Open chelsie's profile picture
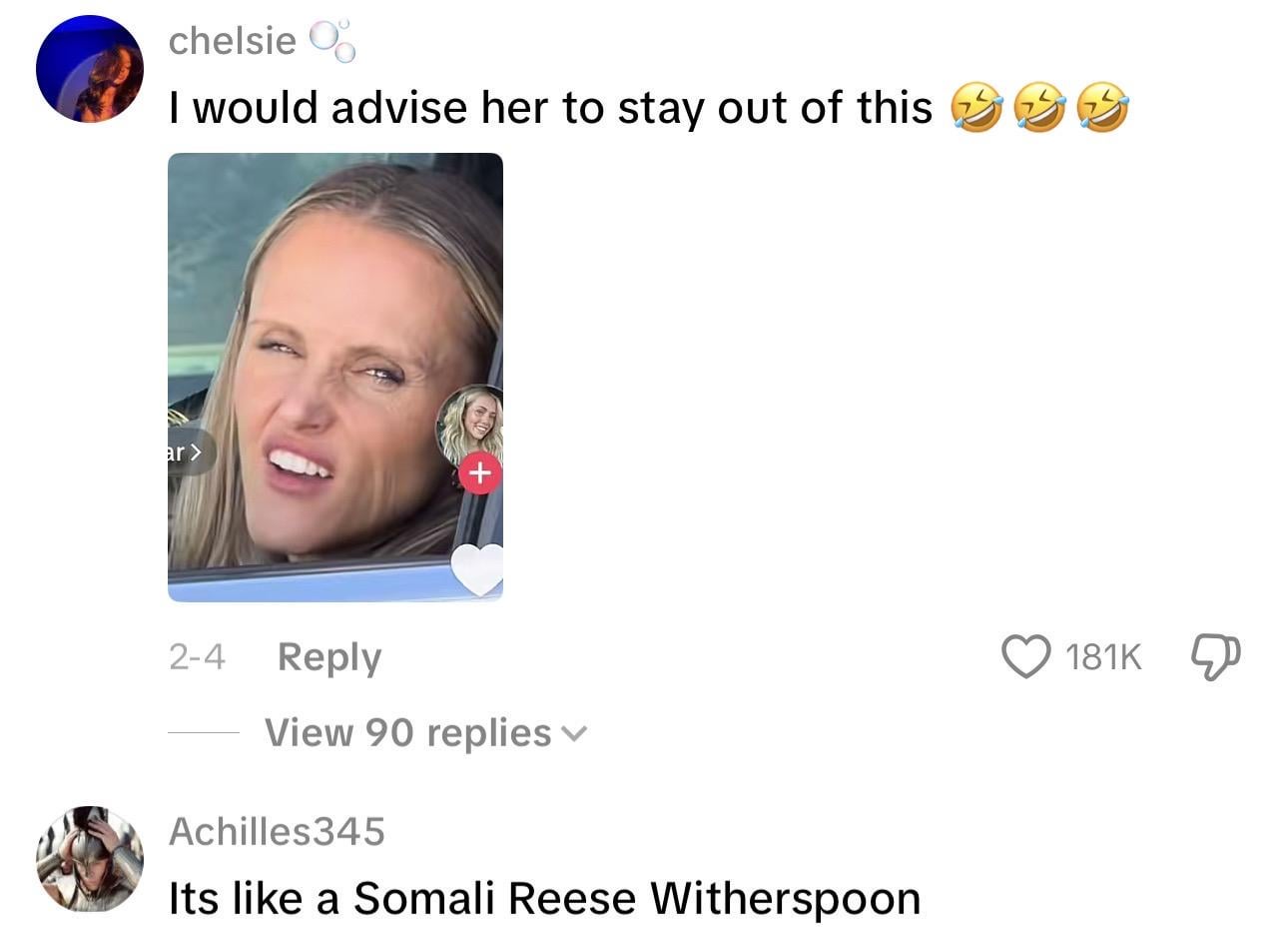The height and width of the screenshot is (946, 1288). pos(90,69)
